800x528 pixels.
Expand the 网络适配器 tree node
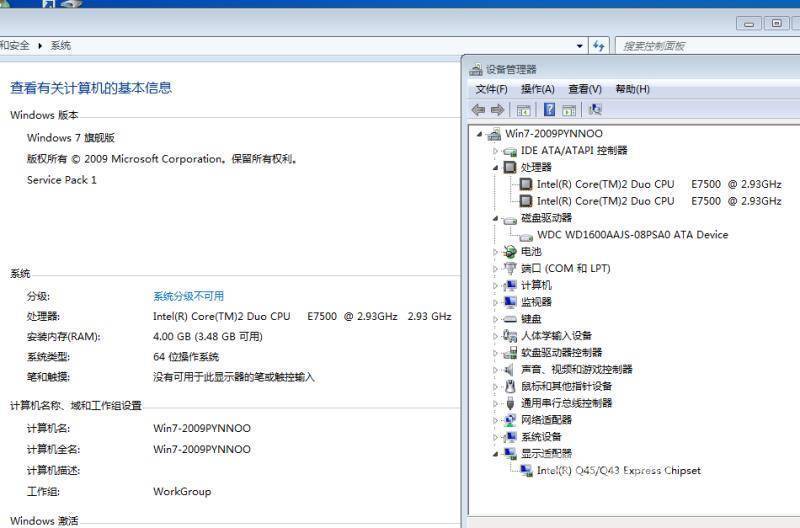(x=495, y=420)
